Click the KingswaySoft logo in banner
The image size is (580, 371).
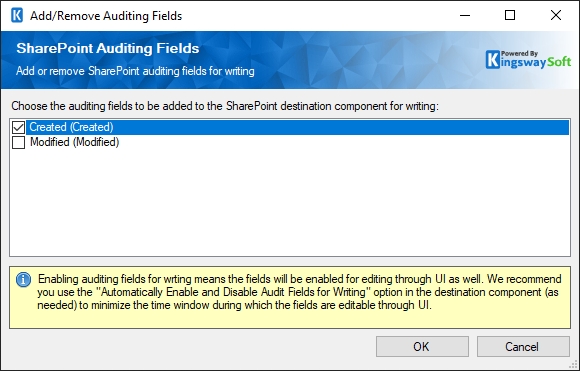(528, 60)
